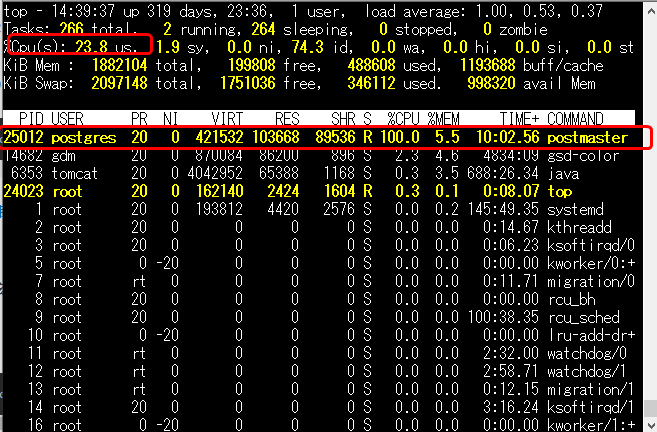Click the ksoftirqd/0 command
The width and height of the screenshot is (657, 432).
click(591, 246)
